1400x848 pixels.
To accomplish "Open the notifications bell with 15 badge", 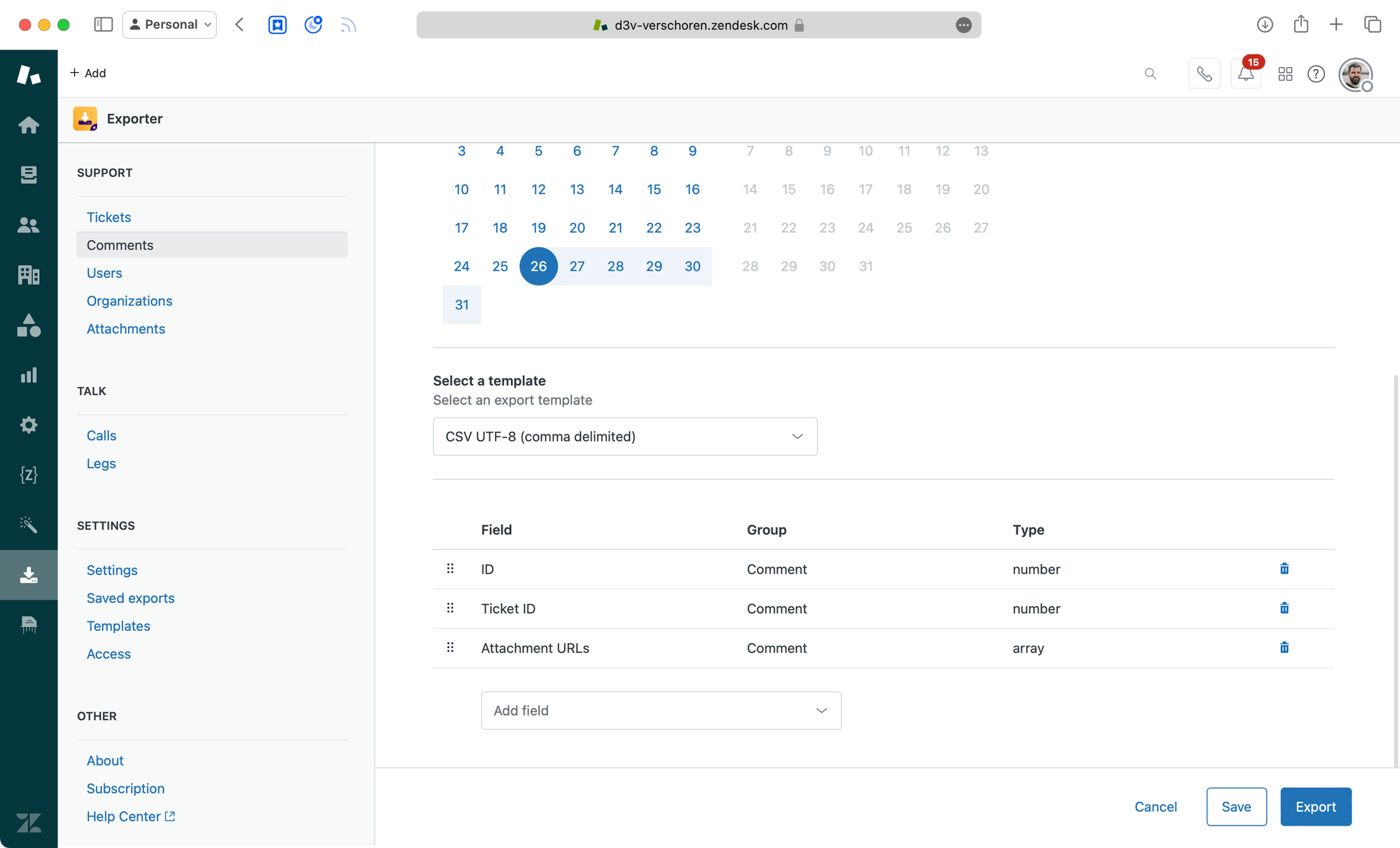I will click(x=1246, y=73).
